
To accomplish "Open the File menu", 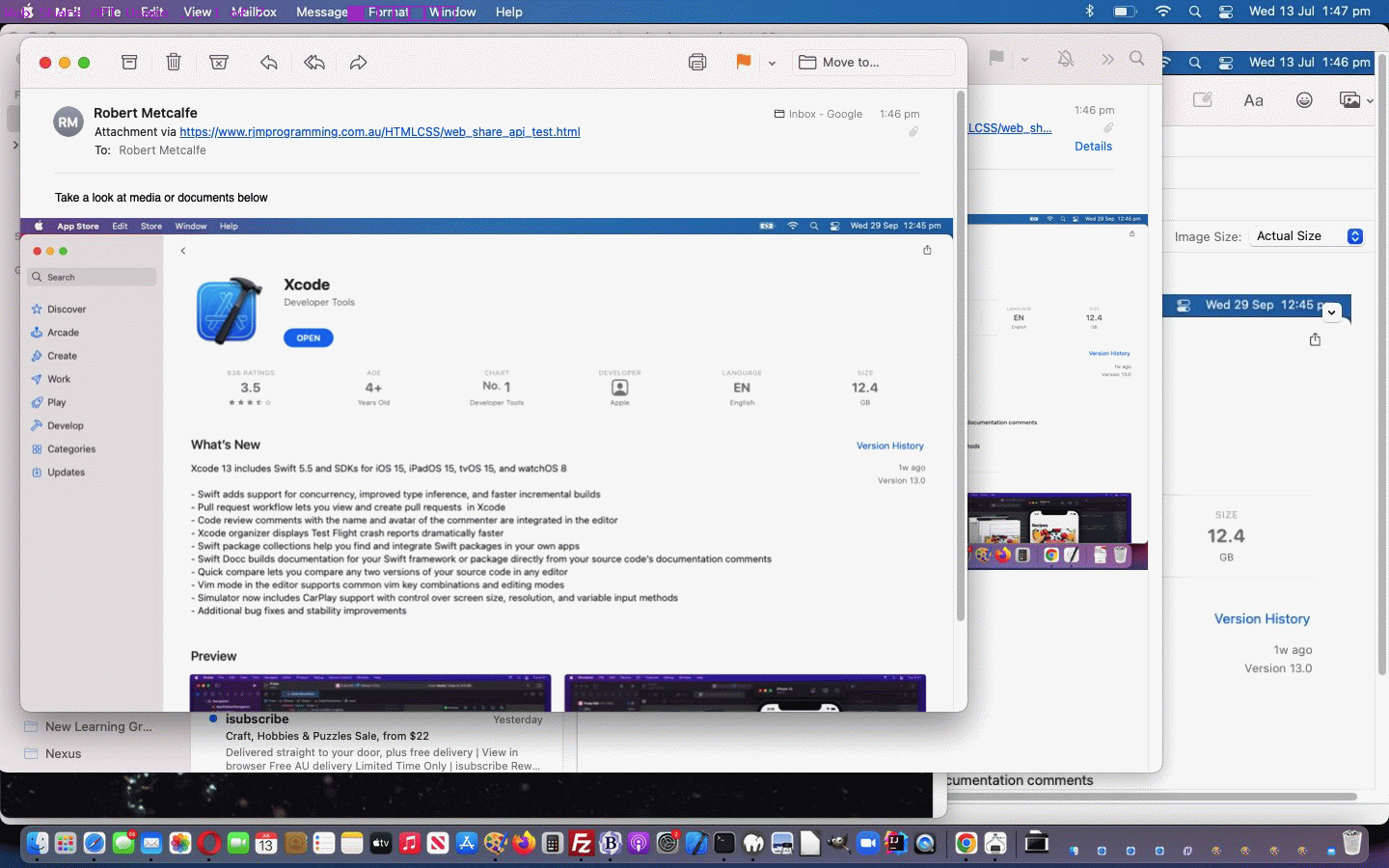I will (x=111, y=12).
